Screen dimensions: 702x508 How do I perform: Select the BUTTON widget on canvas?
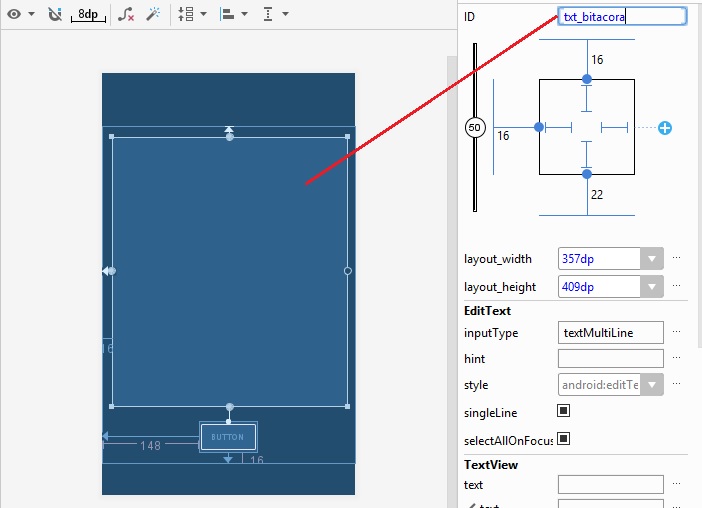coord(228,437)
